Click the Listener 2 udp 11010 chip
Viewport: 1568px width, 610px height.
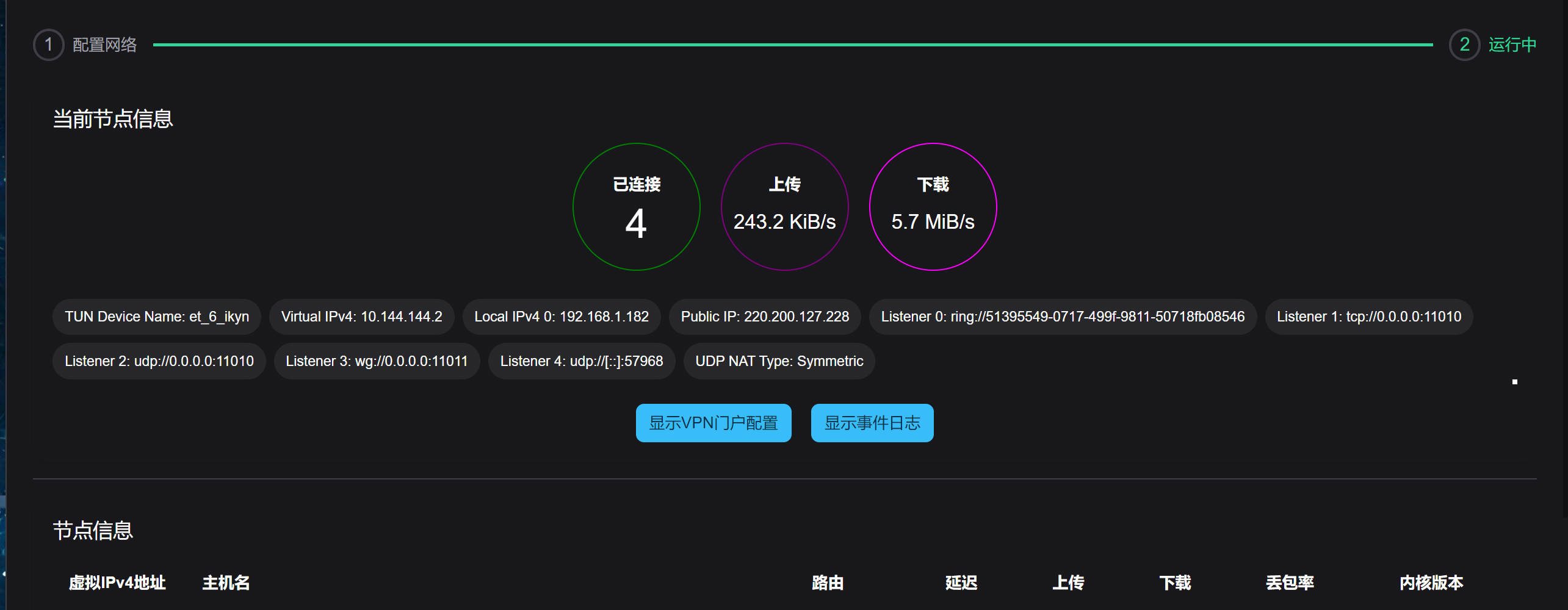(x=159, y=361)
